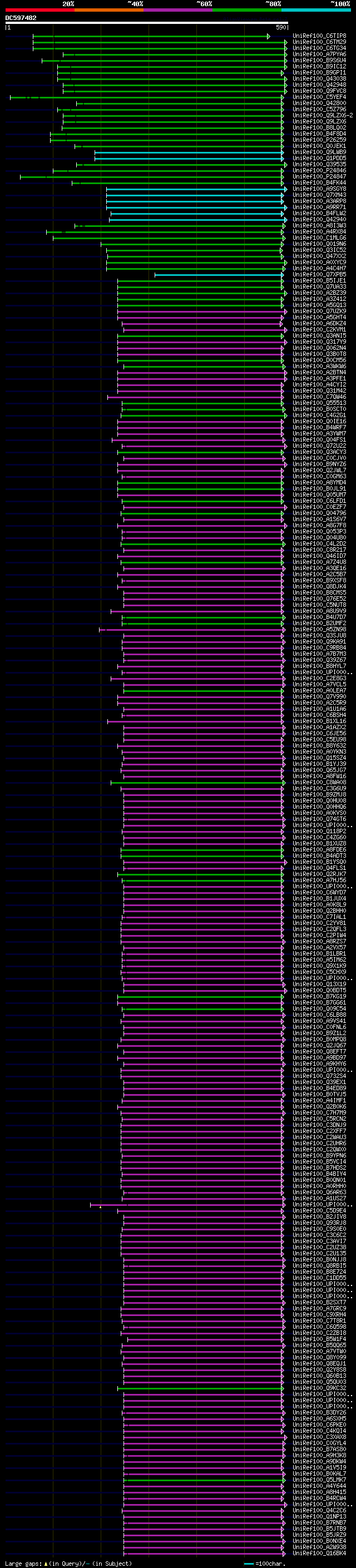This screenshot has width=356, height=1568.
Task: Select label UniRef100_A0LEA7
Action: (x=319, y=690)
